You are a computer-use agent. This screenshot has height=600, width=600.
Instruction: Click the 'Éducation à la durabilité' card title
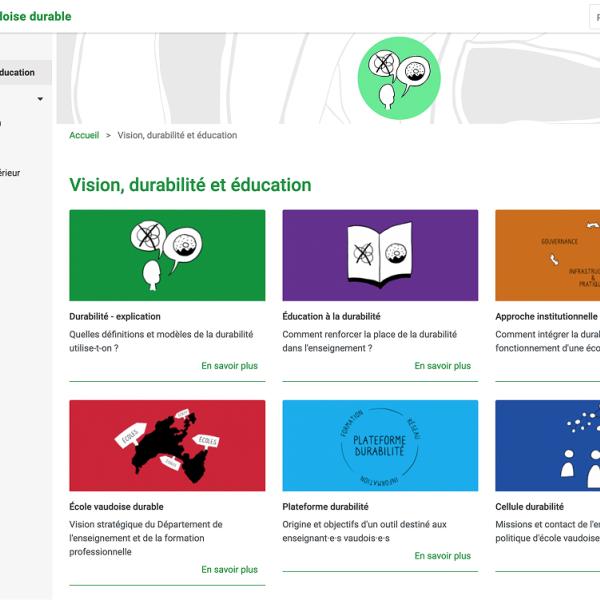click(333, 317)
